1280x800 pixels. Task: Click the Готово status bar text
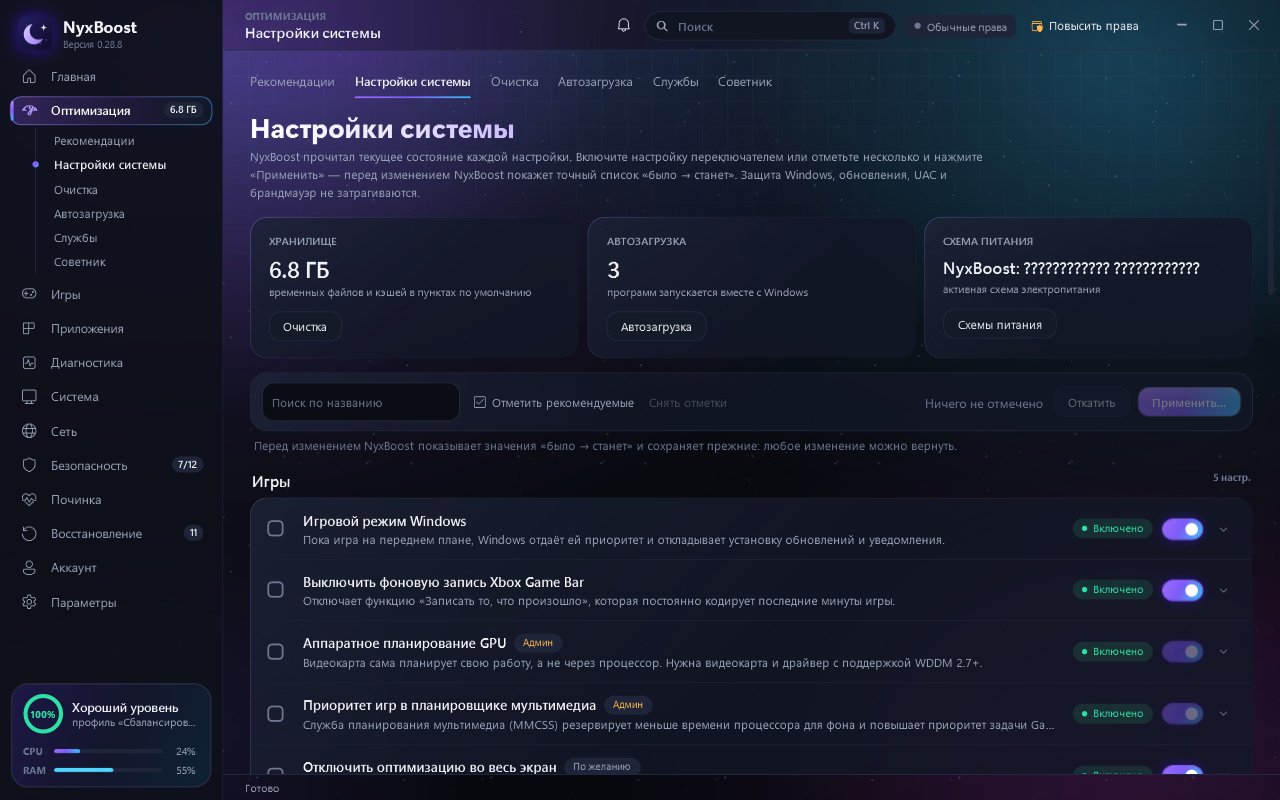262,788
